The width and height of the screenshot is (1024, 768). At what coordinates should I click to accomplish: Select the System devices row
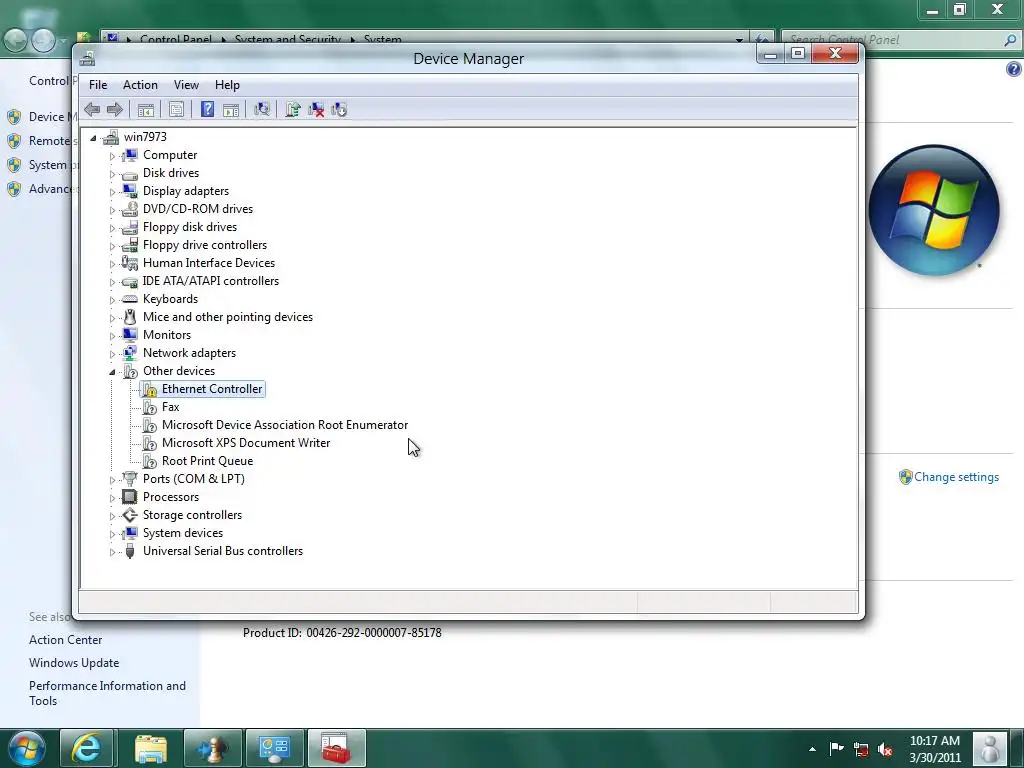point(183,533)
